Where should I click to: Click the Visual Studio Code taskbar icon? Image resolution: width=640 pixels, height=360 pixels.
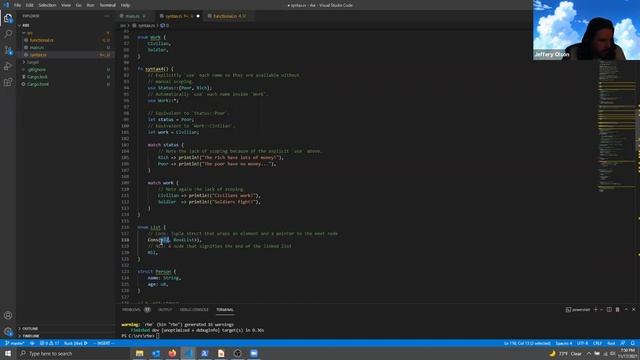[188, 353]
